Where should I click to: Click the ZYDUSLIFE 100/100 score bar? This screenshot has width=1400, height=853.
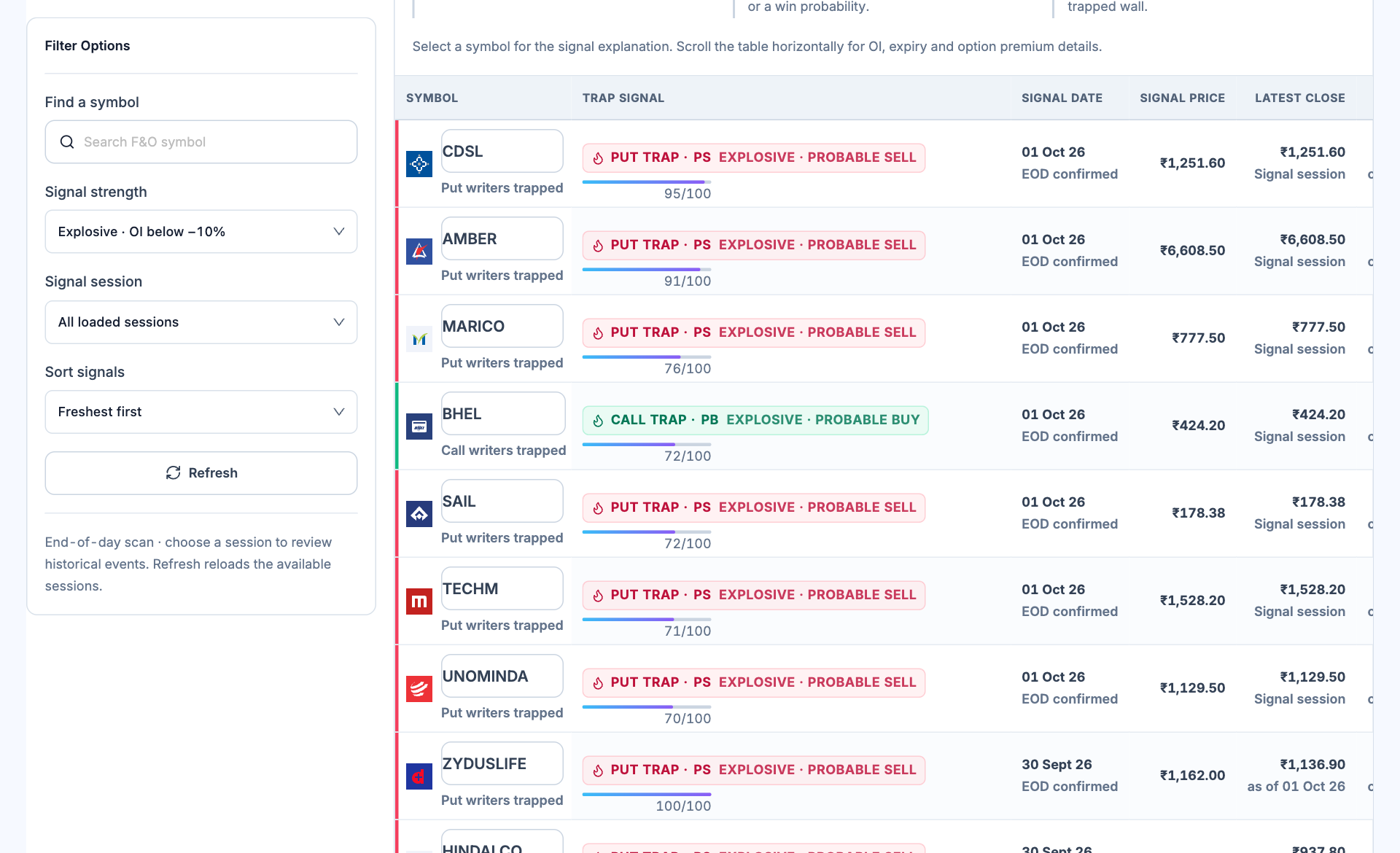point(647,795)
